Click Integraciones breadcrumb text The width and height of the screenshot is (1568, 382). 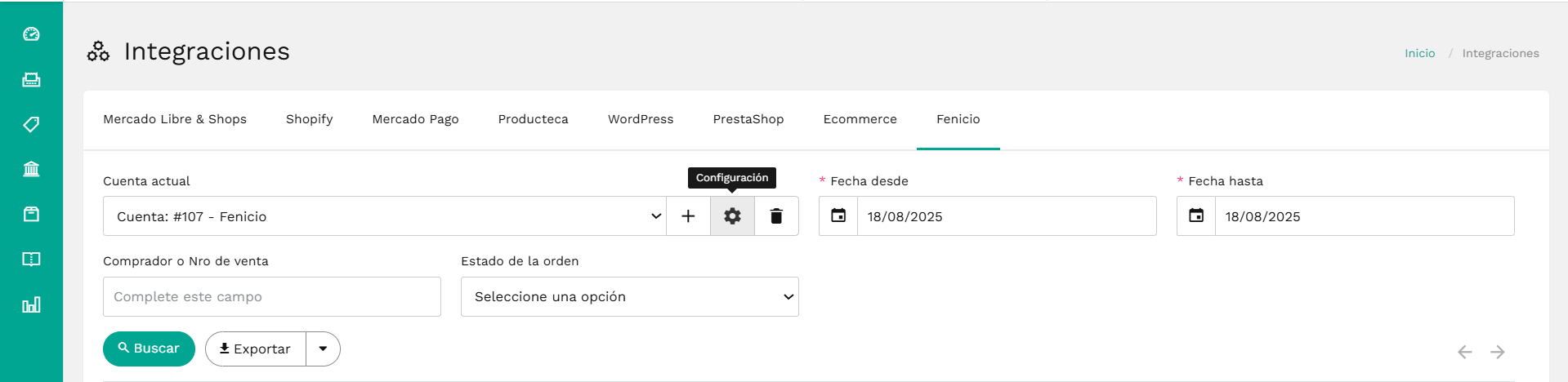(1501, 53)
